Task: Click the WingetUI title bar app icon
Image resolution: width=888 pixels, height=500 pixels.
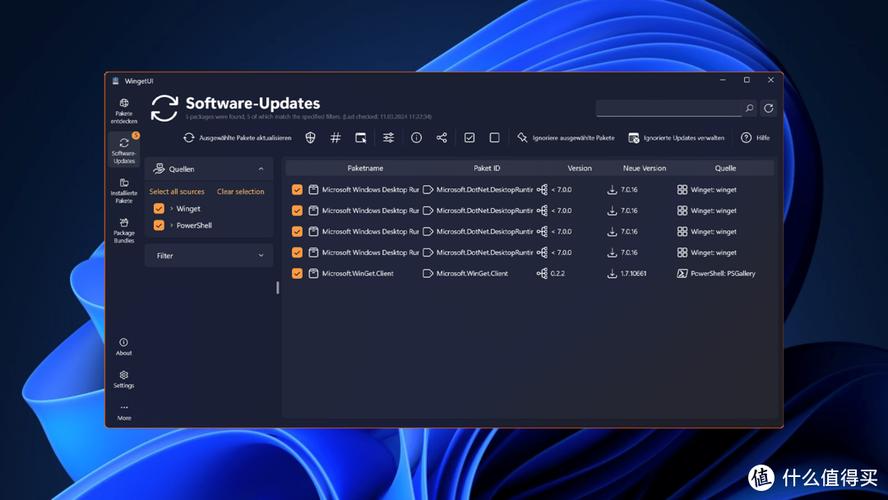Action: point(116,81)
